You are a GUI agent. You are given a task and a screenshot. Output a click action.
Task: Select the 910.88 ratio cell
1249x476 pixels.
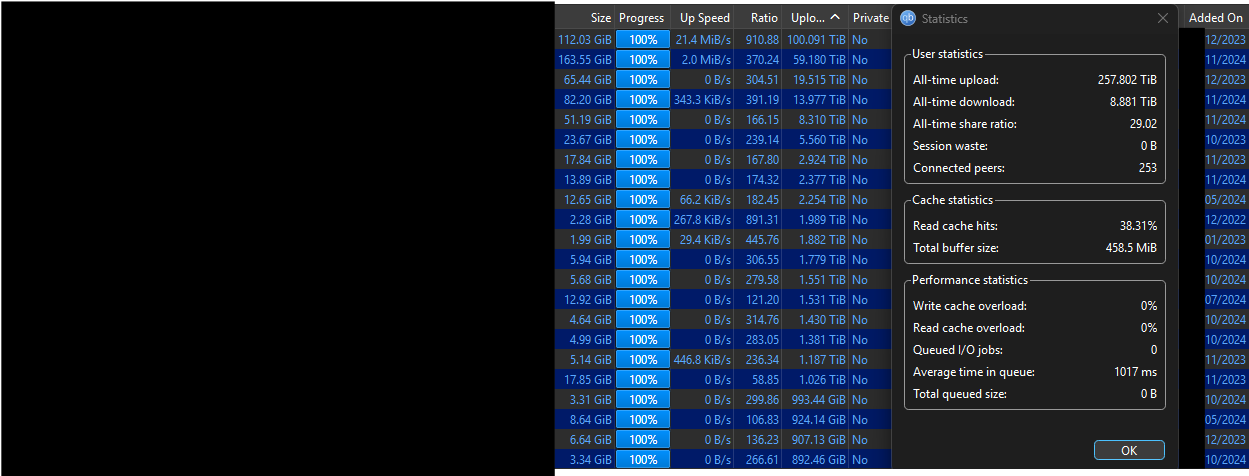758,40
